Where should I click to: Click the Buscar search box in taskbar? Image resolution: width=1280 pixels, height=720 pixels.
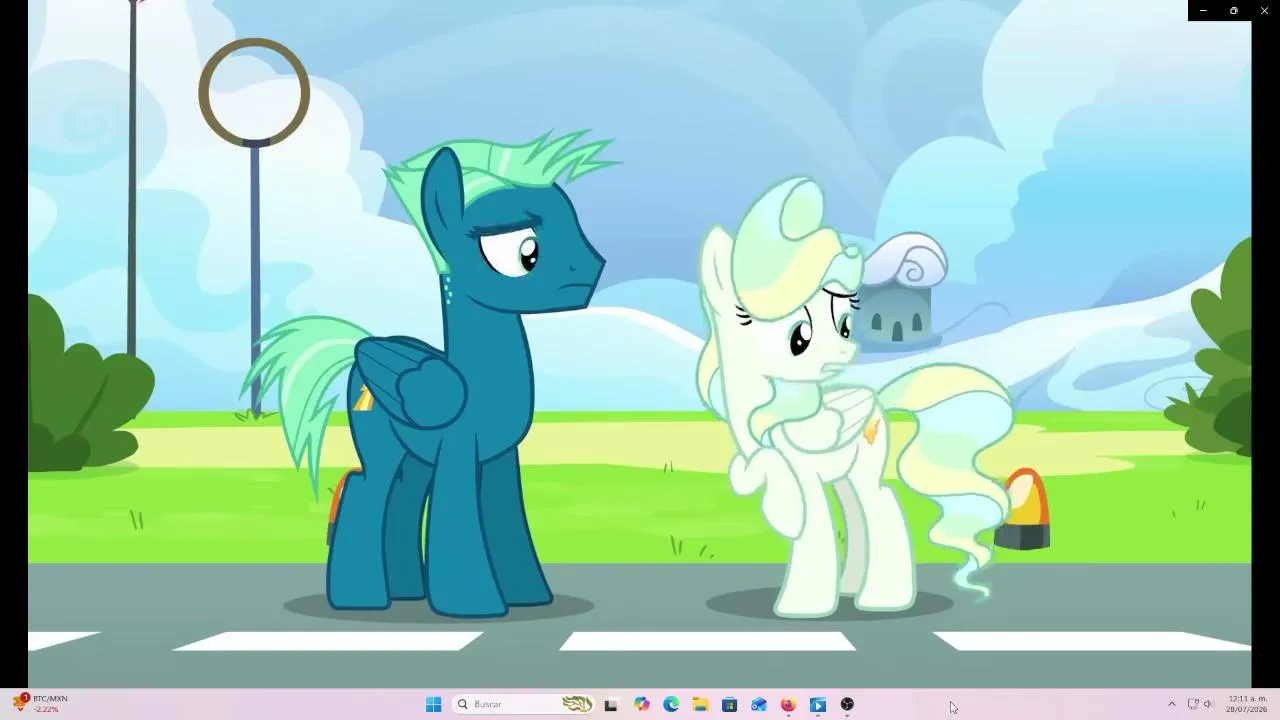click(x=524, y=705)
